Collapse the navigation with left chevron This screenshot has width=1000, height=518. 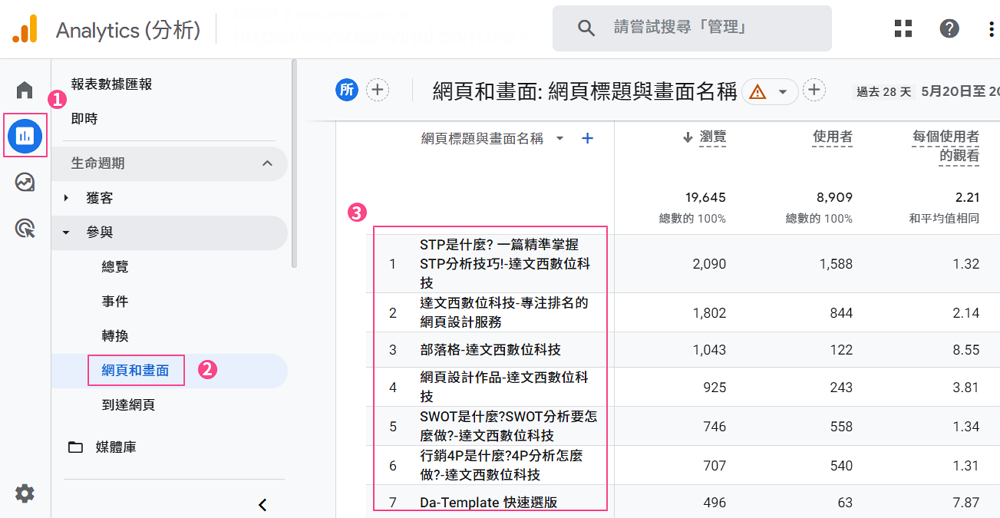(x=262, y=505)
